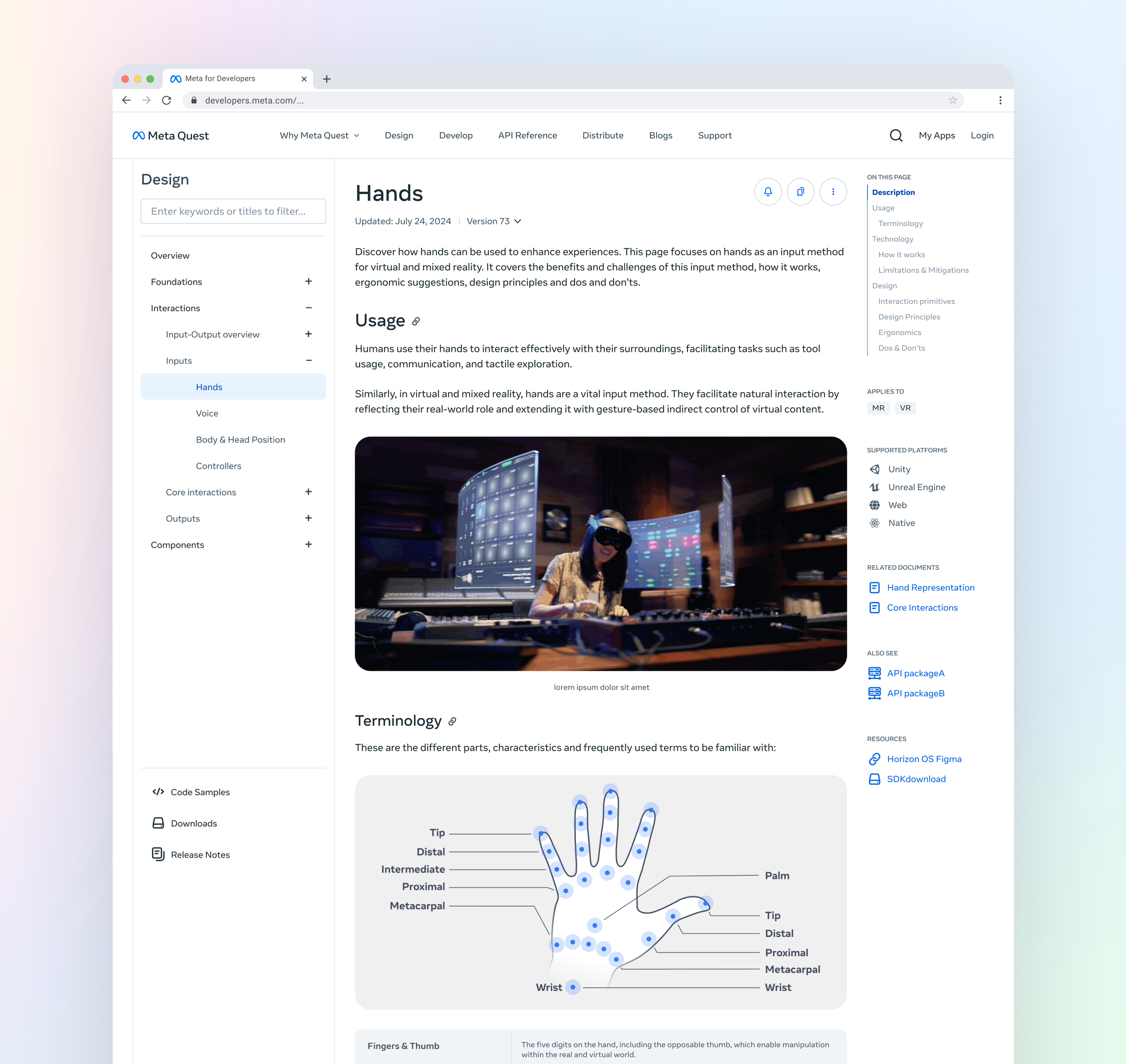Click the Unity platform icon
The image size is (1126, 1064).
tap(875, 469)
